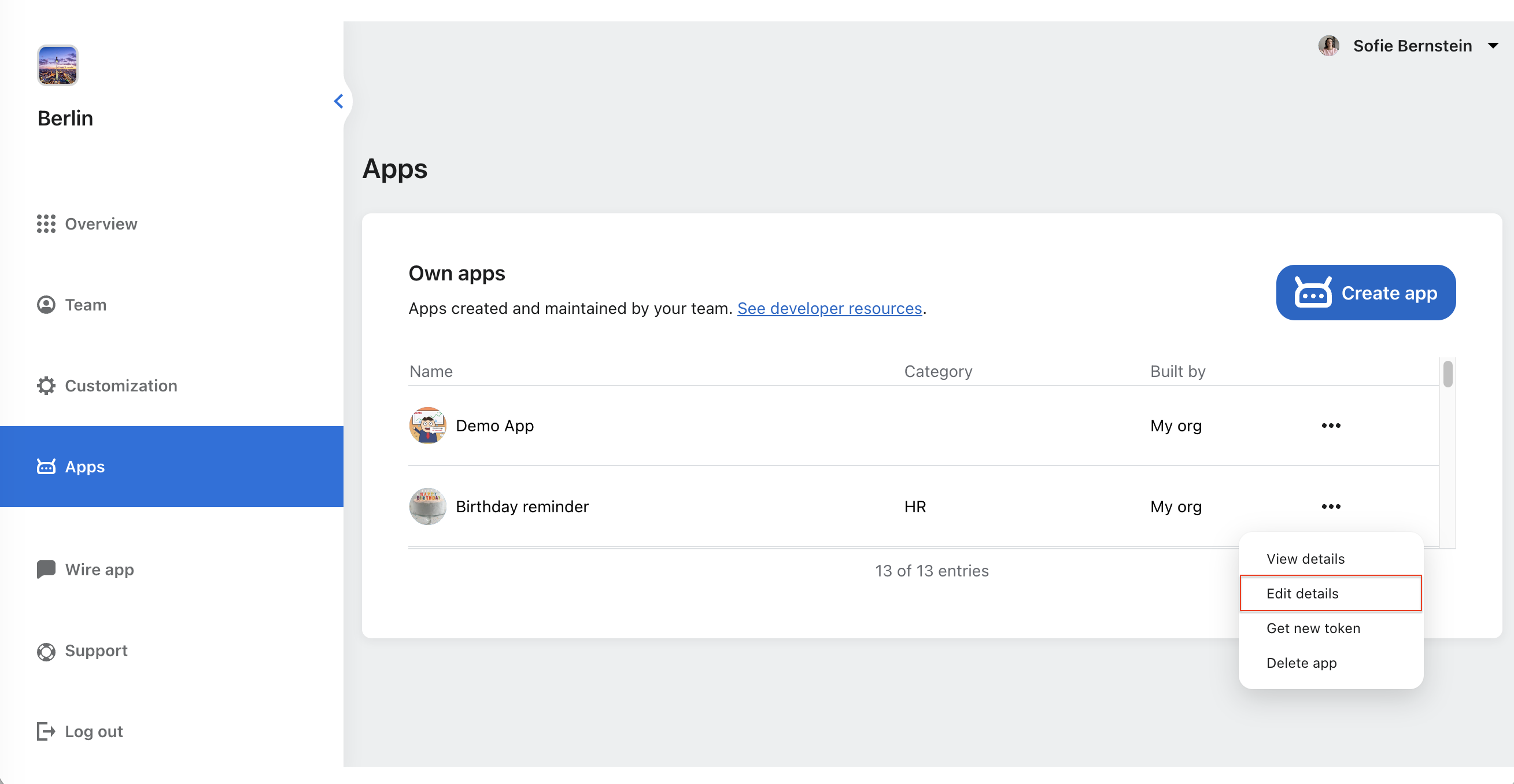Click the Berlin team logo image
Image resolution: width=1514 pixels, height=784 pixels.
[58, 65]
